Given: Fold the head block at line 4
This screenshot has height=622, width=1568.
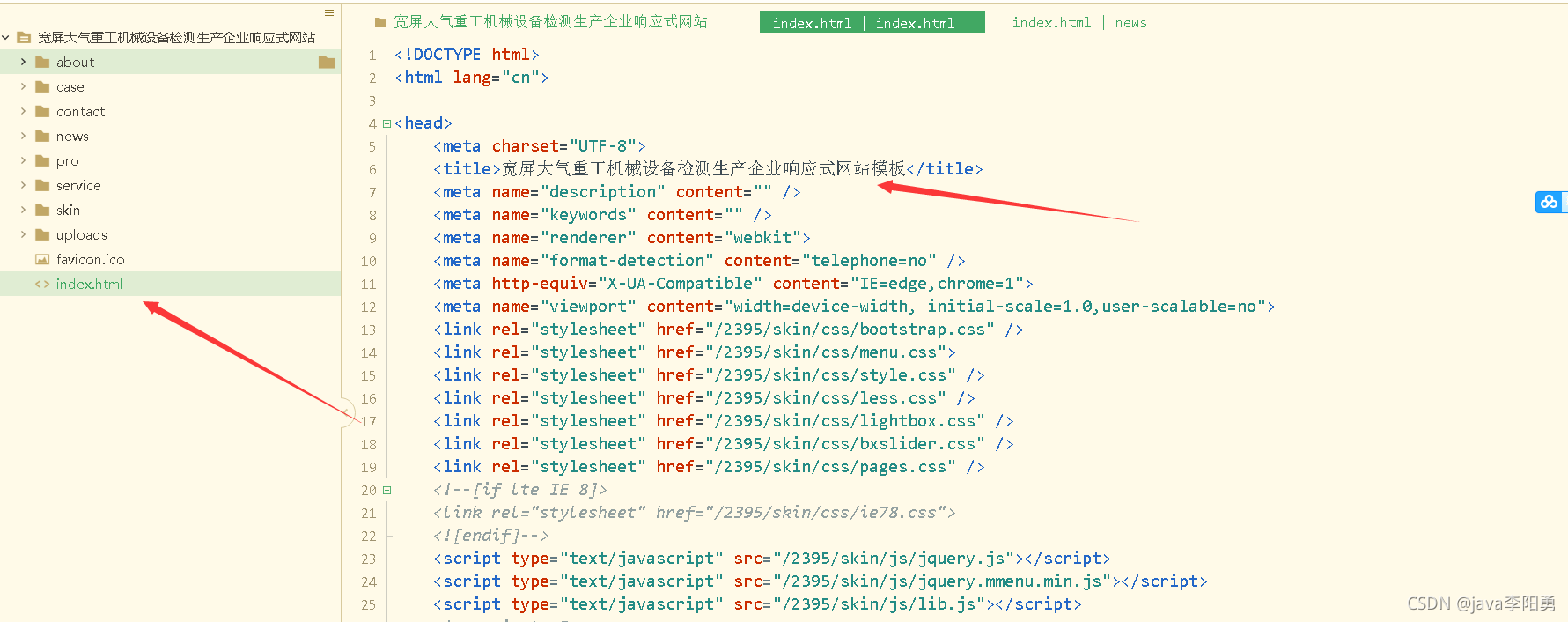Looking at the screenshot, I should (386, 124).
